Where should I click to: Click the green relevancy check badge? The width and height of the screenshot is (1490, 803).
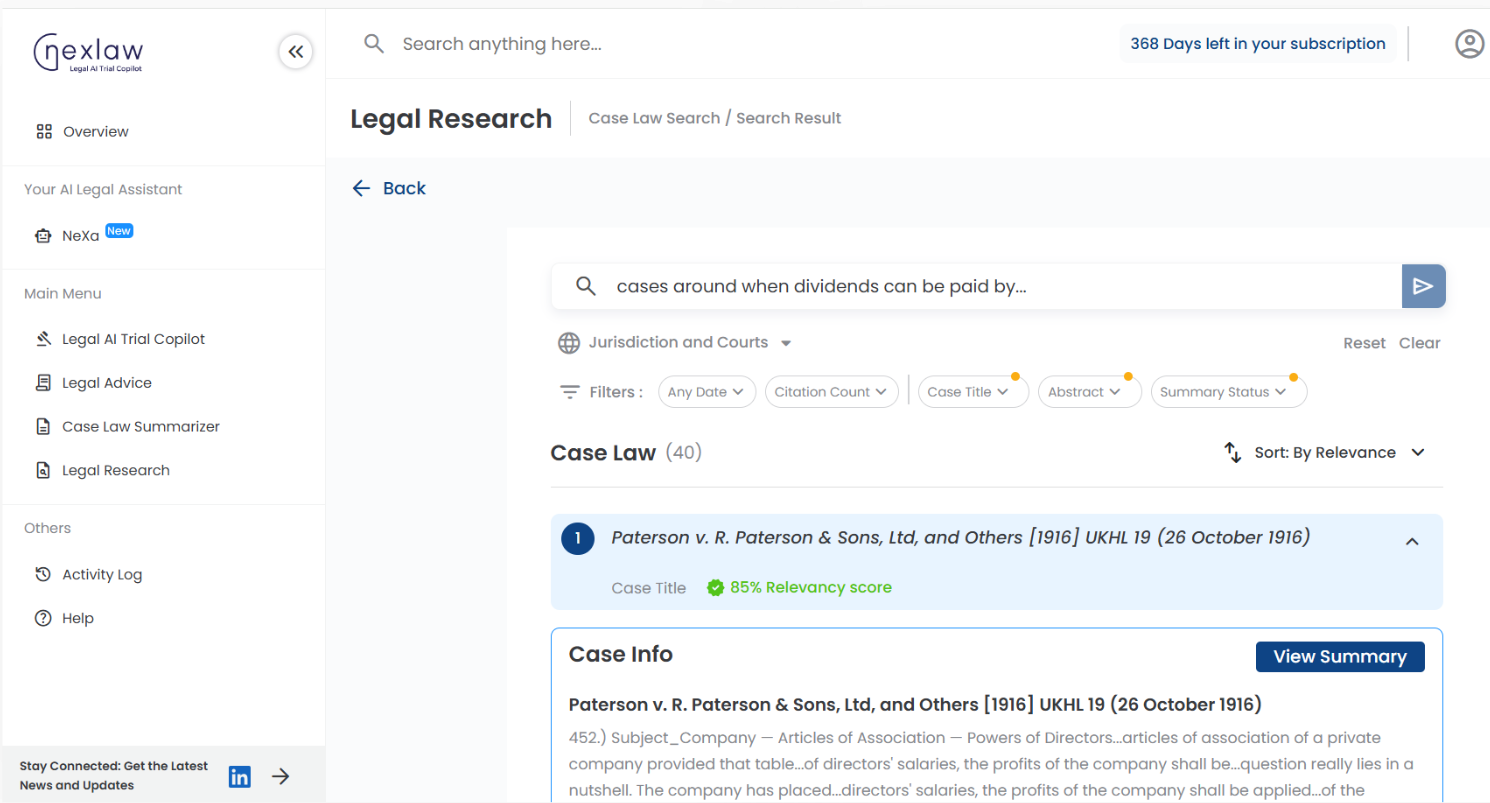(715, 588)
